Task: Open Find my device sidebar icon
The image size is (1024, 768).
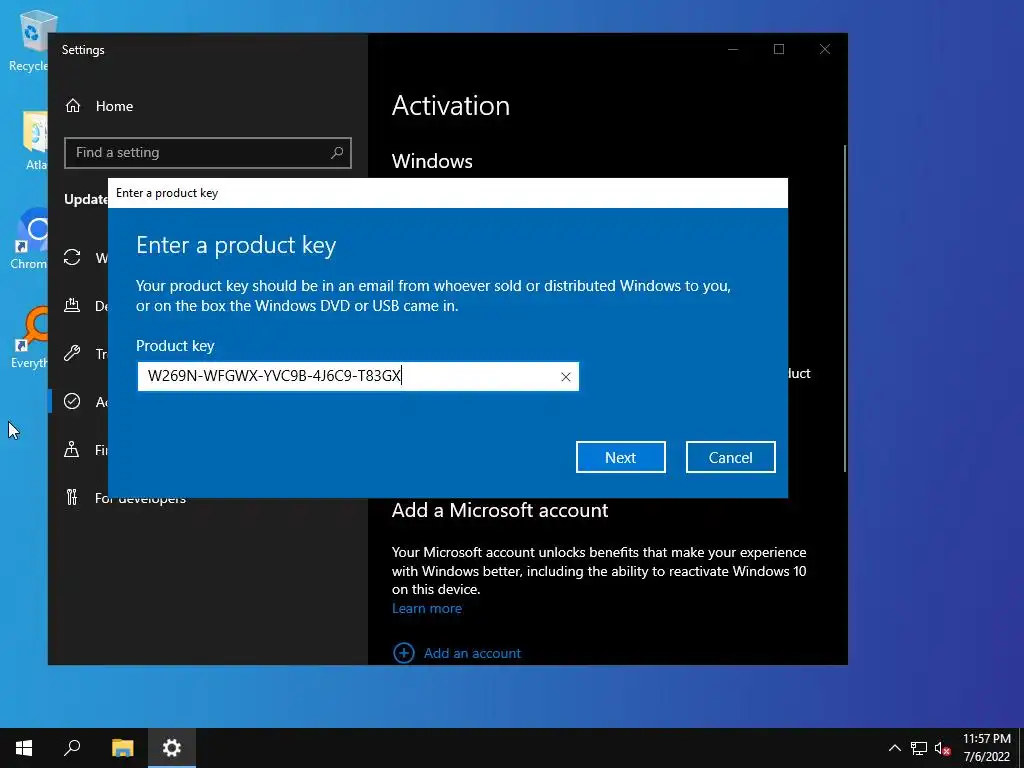Action: point(72,449)
